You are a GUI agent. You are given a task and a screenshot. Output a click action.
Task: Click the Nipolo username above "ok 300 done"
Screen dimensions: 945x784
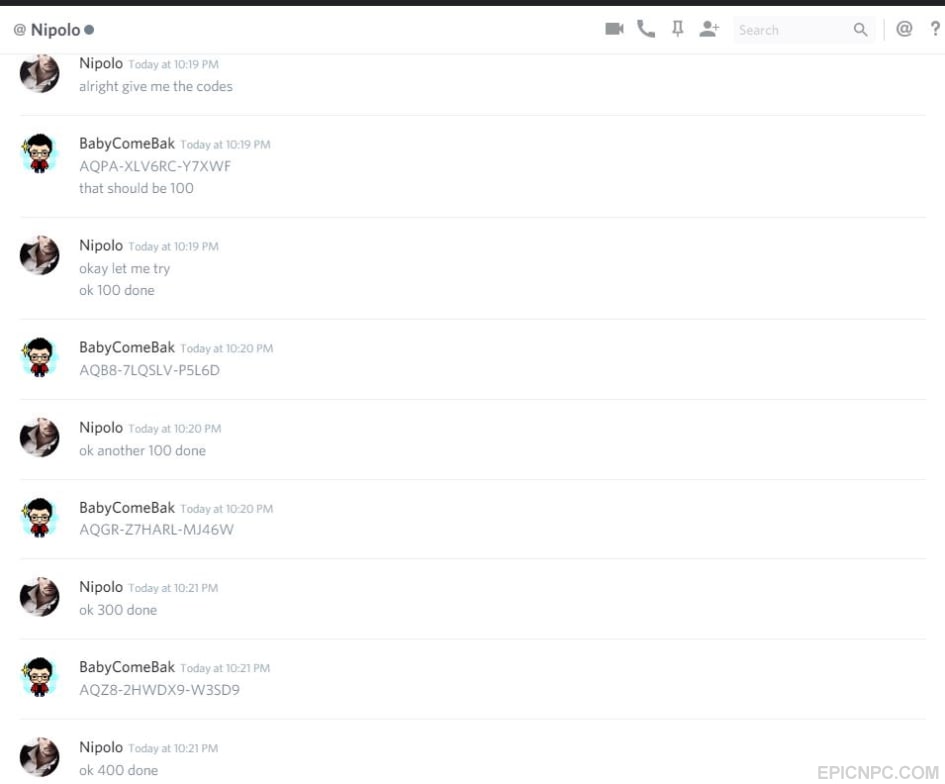coord(101,587)
